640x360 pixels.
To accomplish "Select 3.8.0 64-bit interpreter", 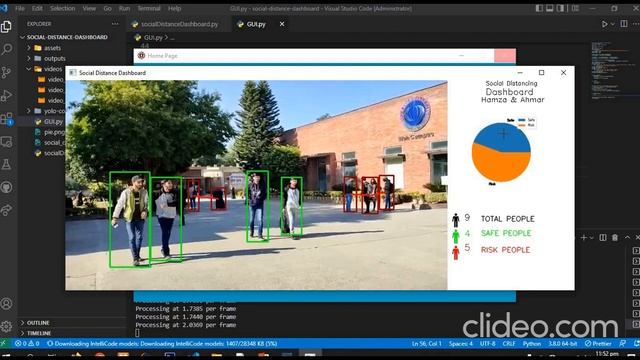I will [x=562, y=344].
